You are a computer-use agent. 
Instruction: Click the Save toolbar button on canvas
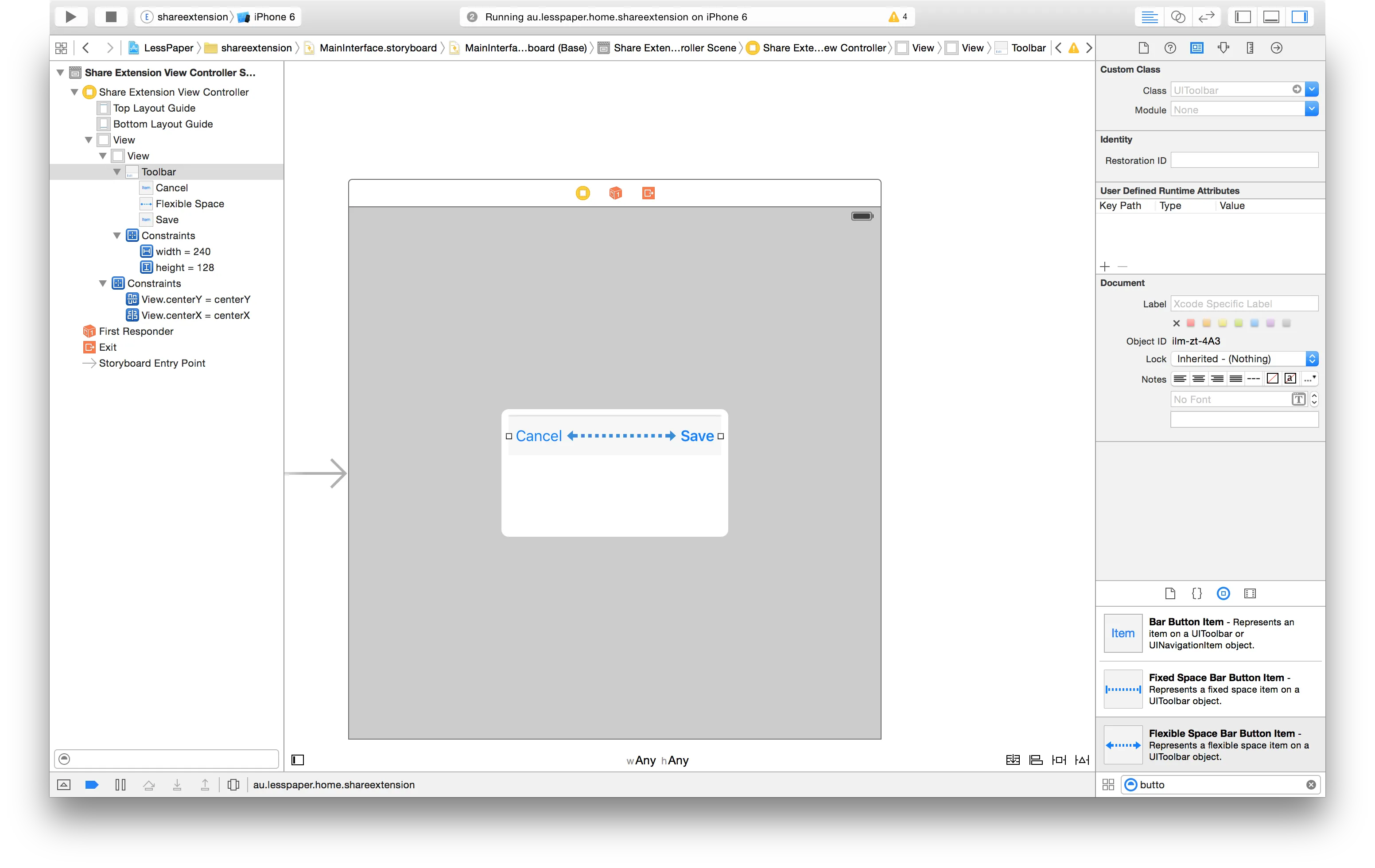(697, 436)
